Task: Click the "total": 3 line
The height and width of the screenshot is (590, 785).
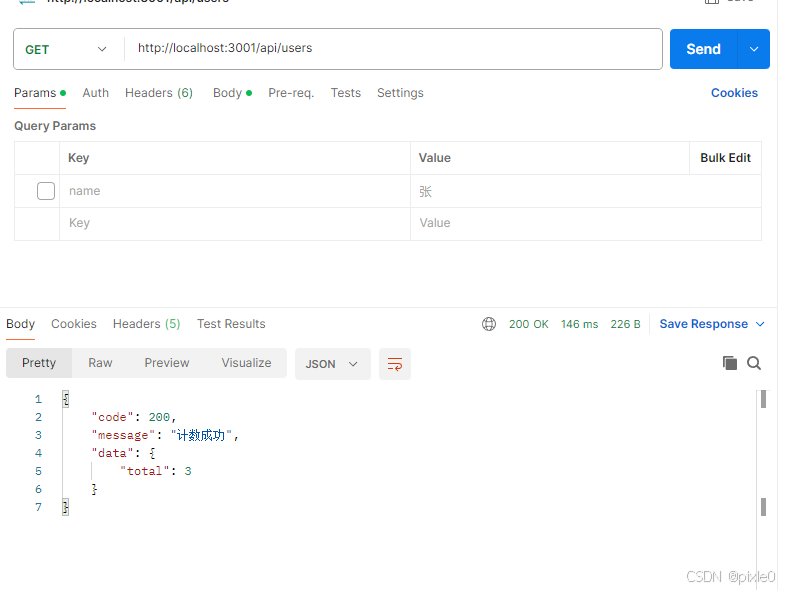Action: (x=155, y=471)
